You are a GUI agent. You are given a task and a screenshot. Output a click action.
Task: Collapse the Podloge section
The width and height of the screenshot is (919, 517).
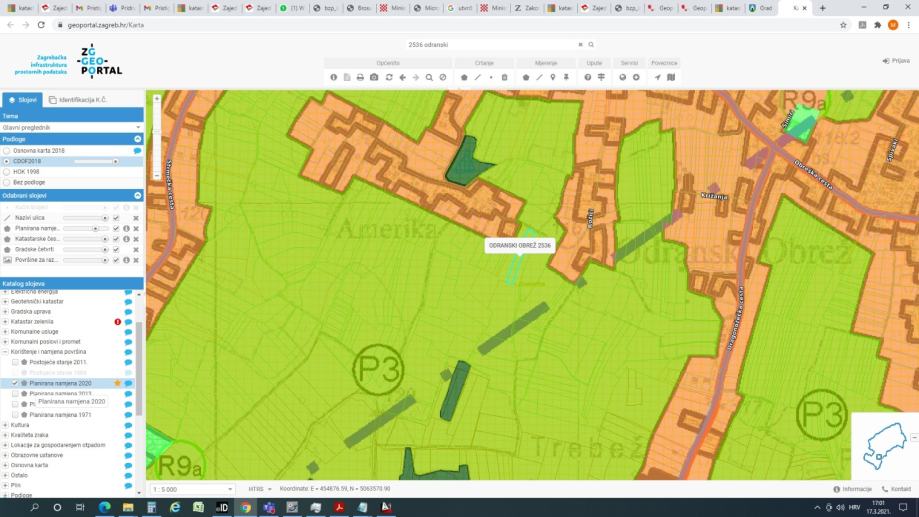tap(138, 139)
